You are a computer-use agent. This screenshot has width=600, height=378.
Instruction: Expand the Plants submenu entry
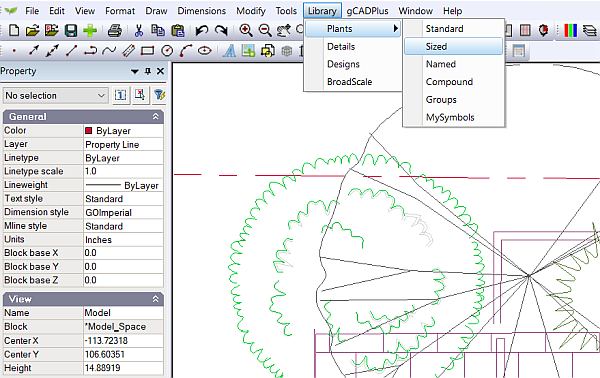[x=353, y=29]
